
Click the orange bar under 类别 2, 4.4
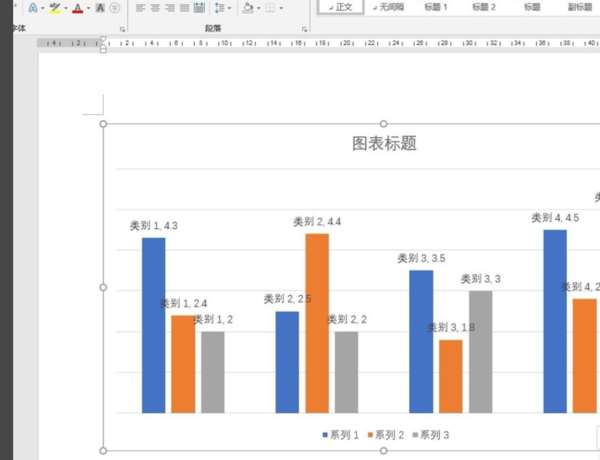click(x=317, y=323)
